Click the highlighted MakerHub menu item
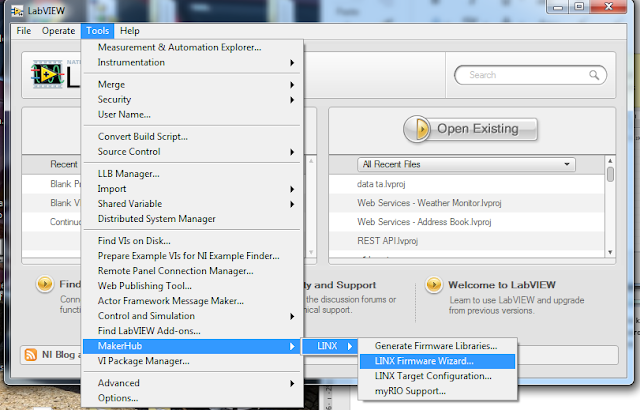The height and width of the screenshot is (410, 640). (x=192, y=346)
